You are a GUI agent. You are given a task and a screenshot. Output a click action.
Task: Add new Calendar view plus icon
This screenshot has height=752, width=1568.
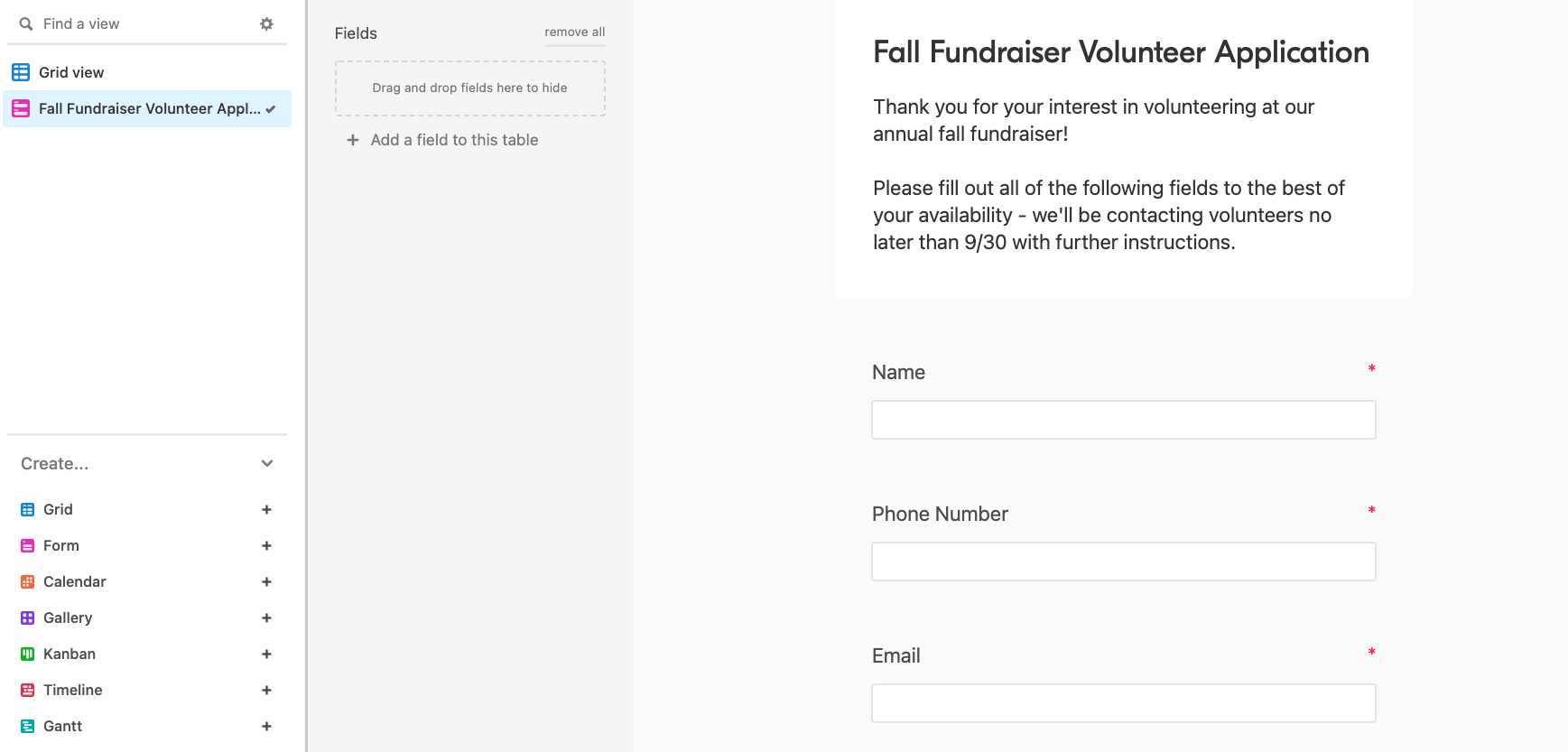click(266, 581)
